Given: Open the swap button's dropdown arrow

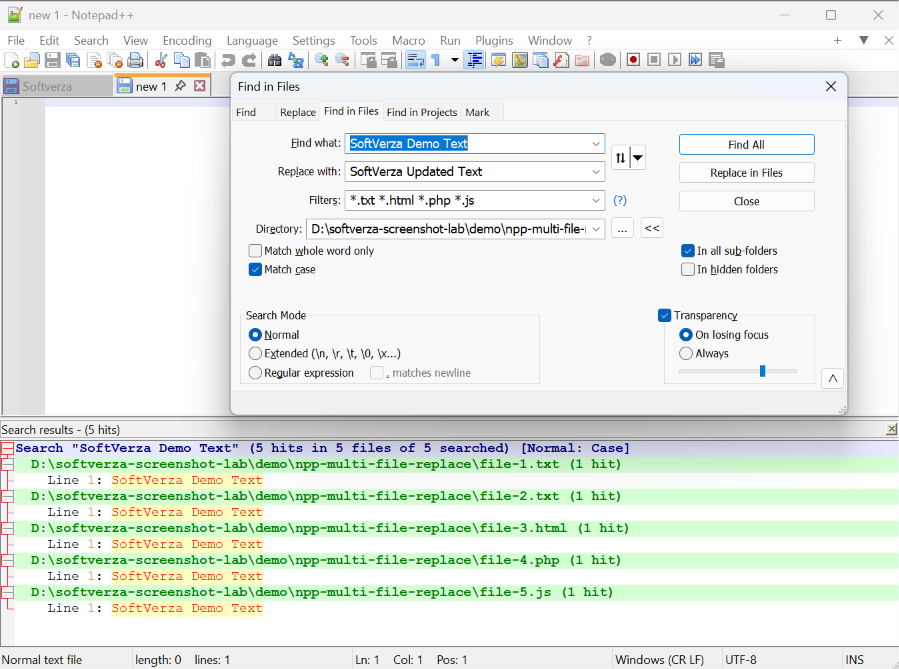Looking at the screenshot, I should (x=638, y=157).
